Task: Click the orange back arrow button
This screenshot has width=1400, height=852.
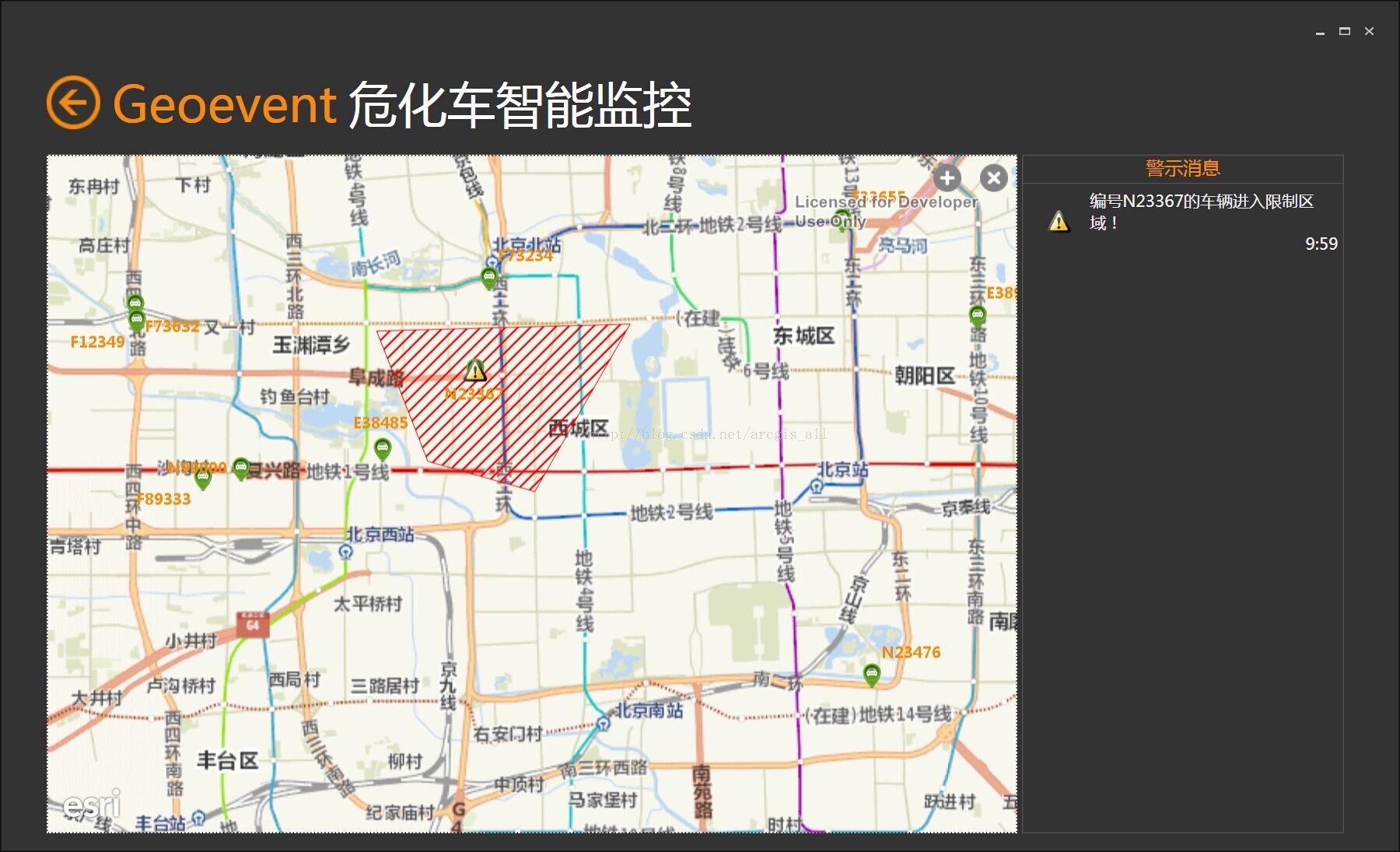Action: (73, 103)
